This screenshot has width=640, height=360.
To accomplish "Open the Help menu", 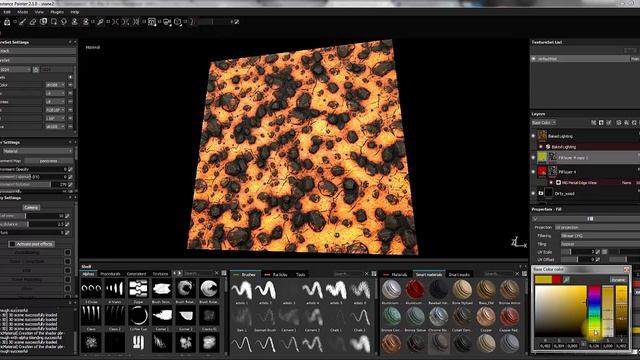I will [74, 12].
